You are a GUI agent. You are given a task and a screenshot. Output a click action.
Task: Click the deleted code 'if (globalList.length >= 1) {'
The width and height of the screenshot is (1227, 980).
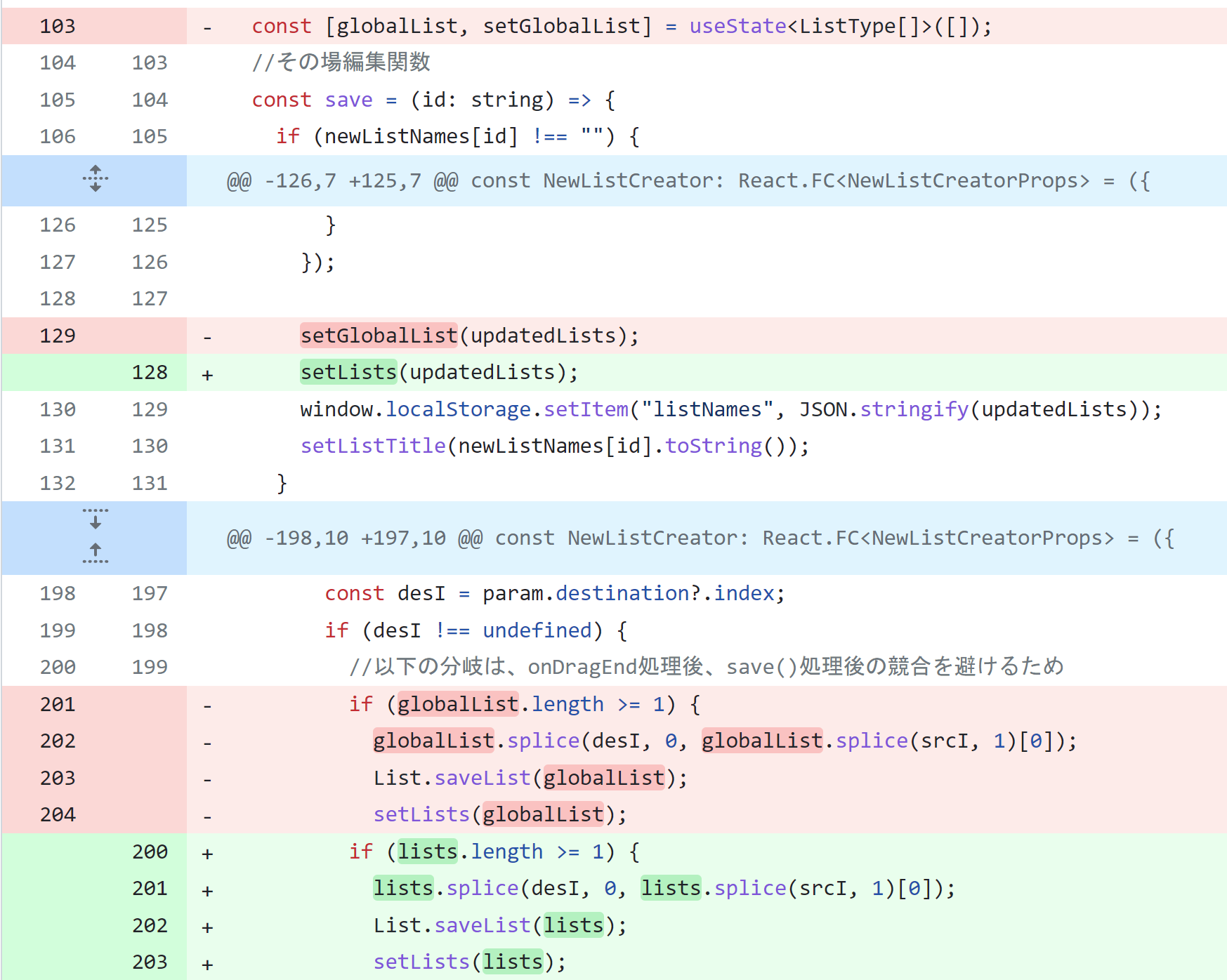pyautogui.click(x=525, y=704)
